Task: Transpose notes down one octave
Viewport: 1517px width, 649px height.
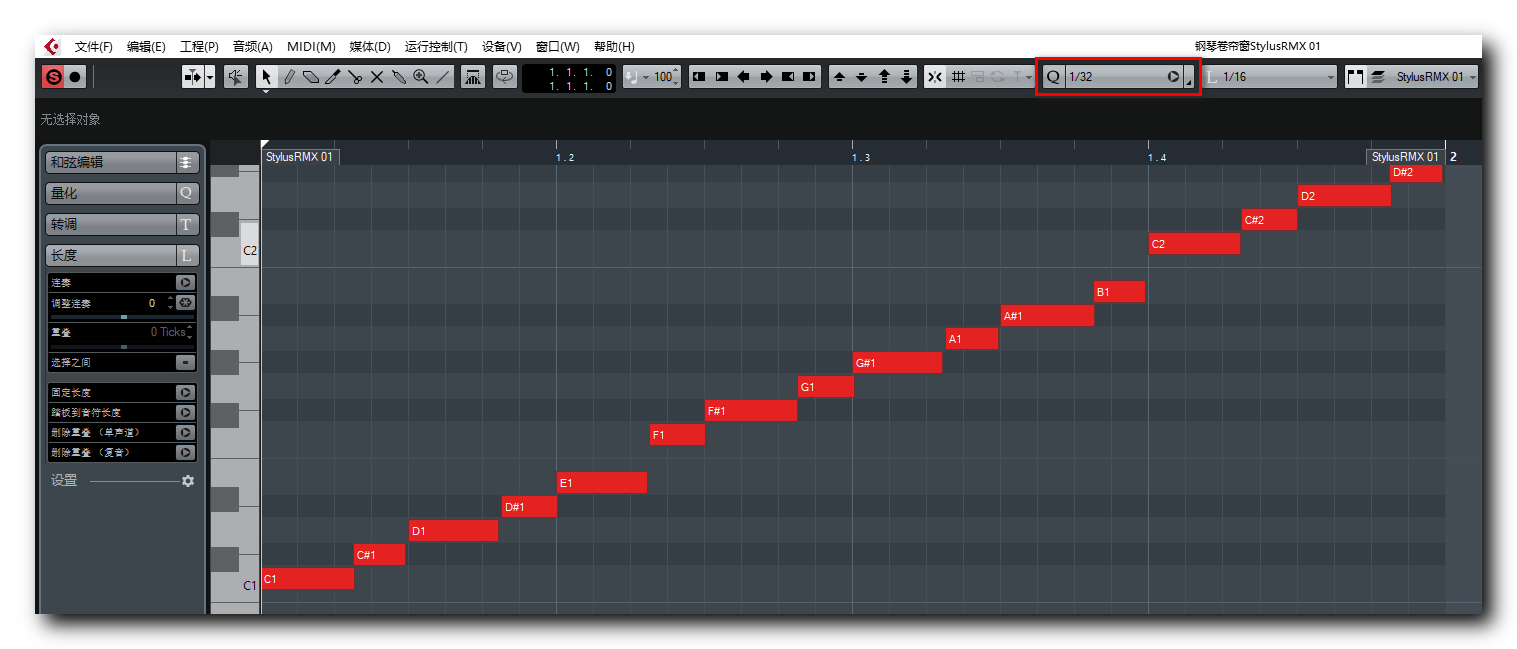Action: coord(906,76)
